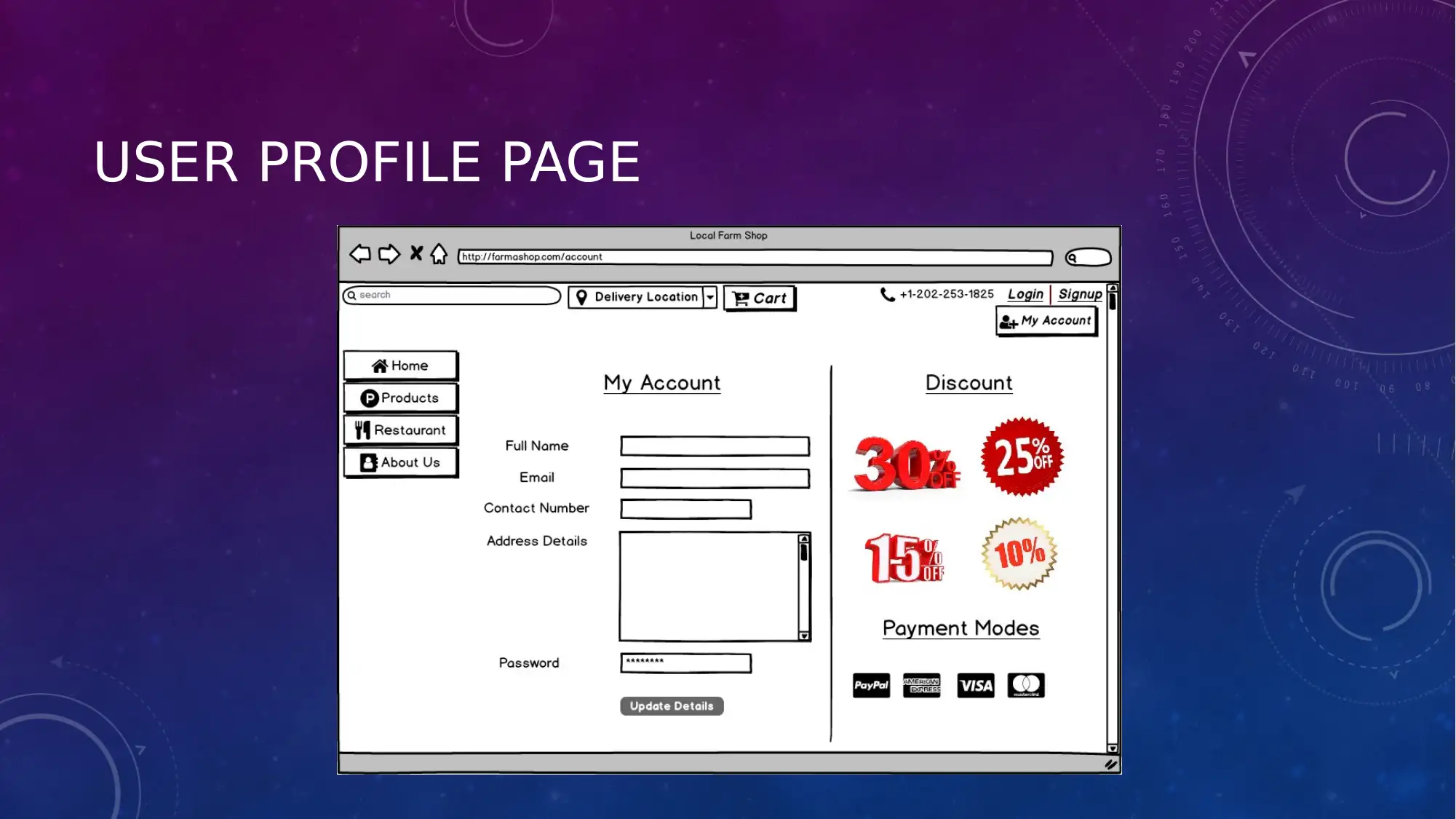Open the Signup link
This screenshot has width=1456, height=819.
pyautogui.click(x=1080, y=294)
